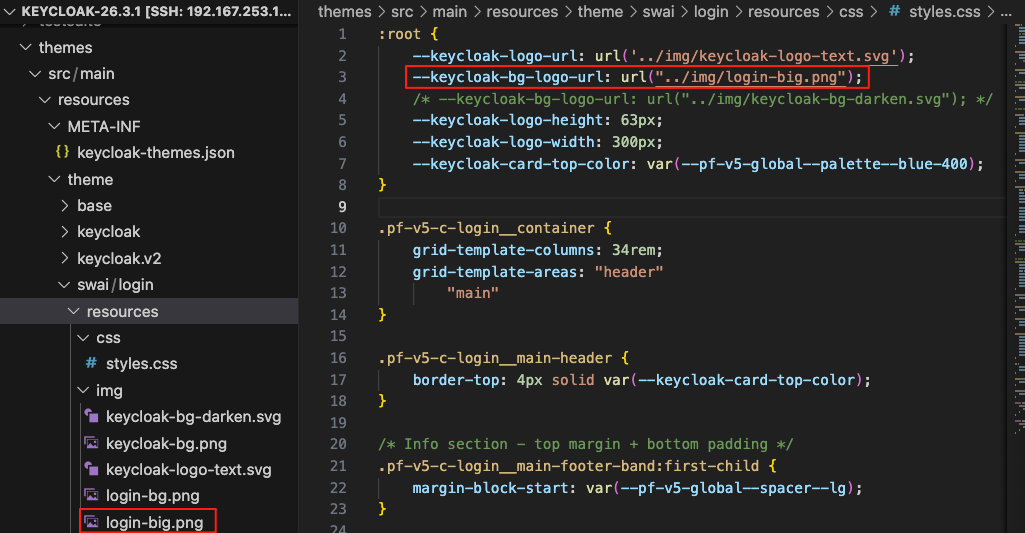
Task: Click the image icon next to login-bg.png
Action: coord(91,495)
